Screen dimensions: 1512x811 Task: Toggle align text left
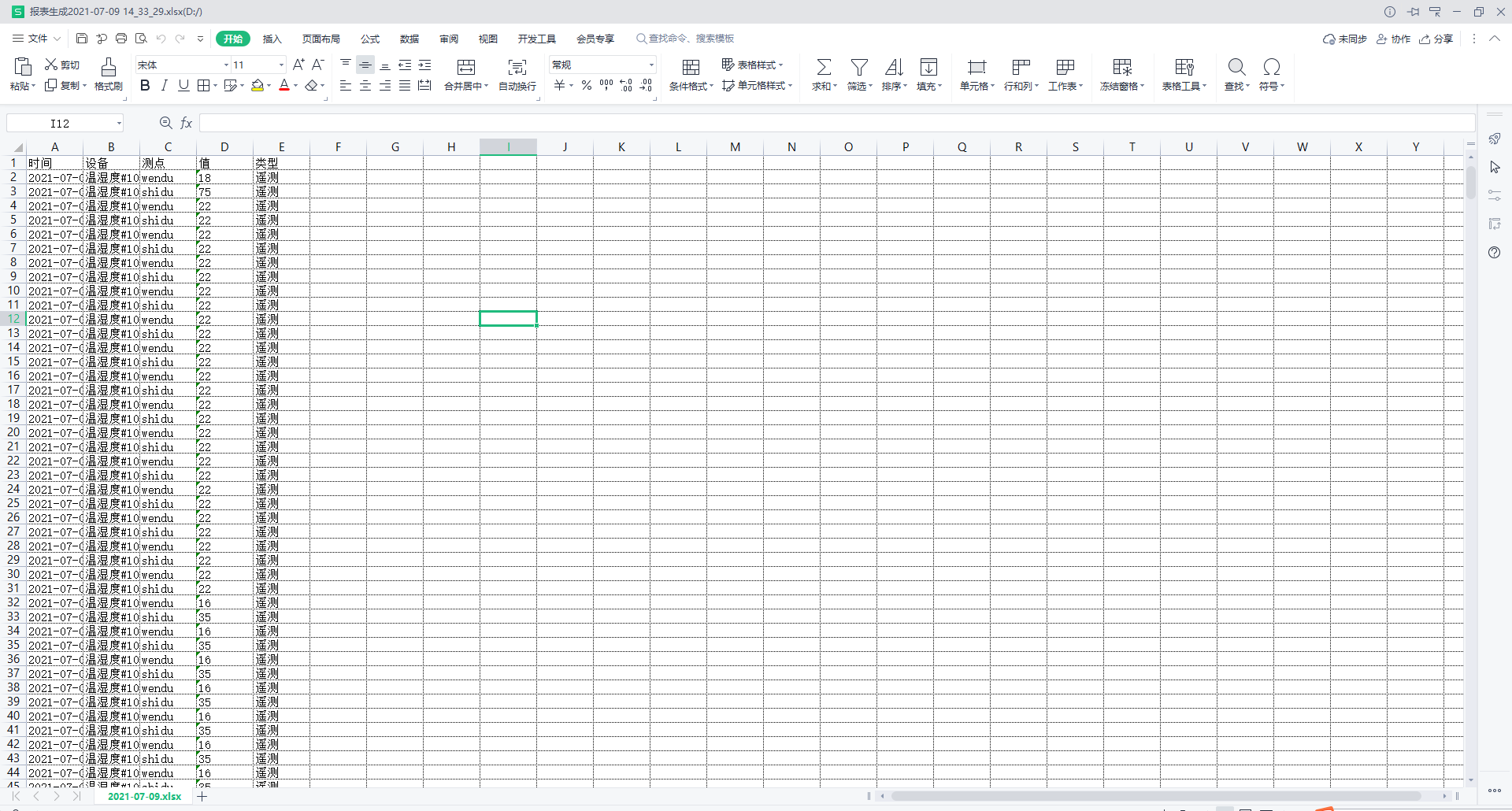coord(346,85)
